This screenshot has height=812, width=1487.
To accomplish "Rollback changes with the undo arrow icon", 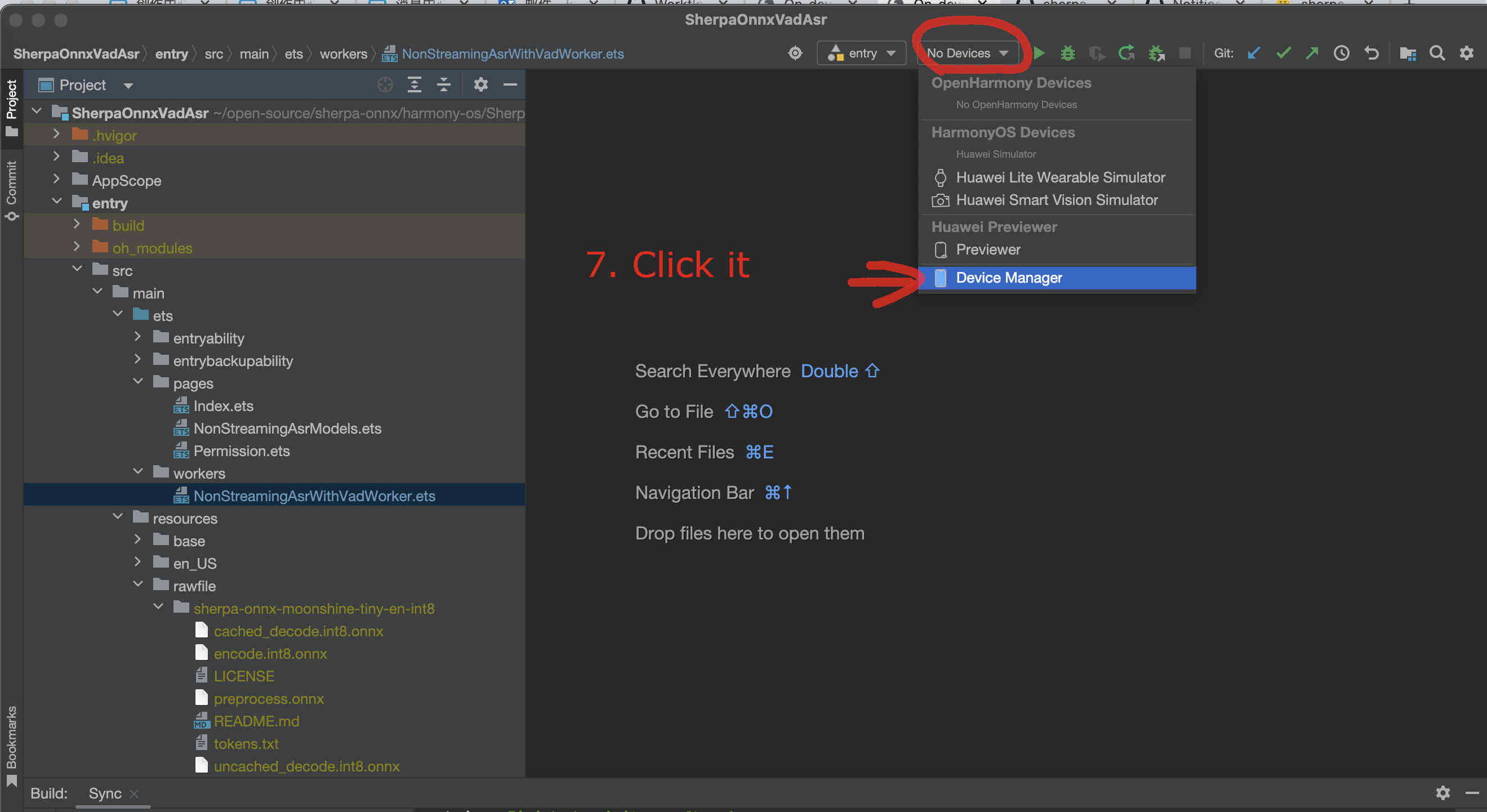I will pyautogui.click(x=1372, y=53).
